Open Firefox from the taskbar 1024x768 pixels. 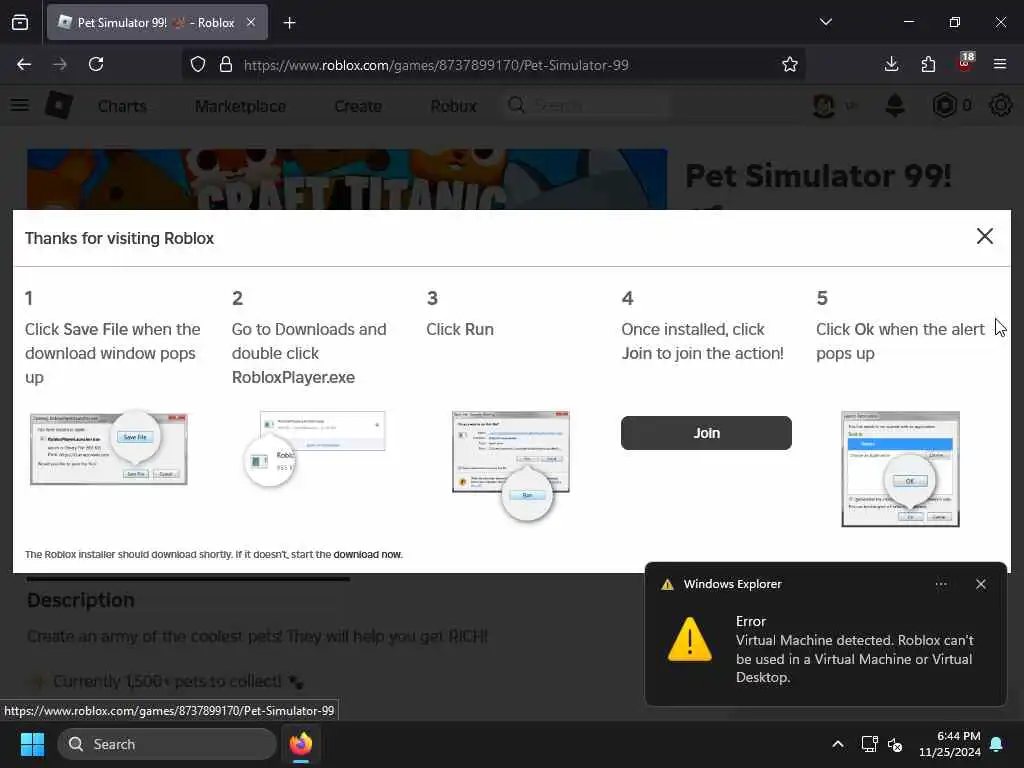301,744
